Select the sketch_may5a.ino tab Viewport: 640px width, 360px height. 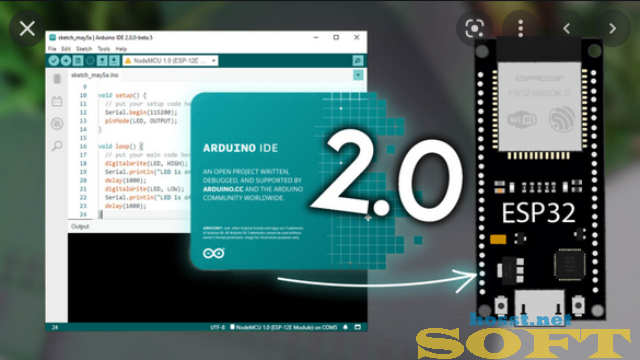[95, 75]
